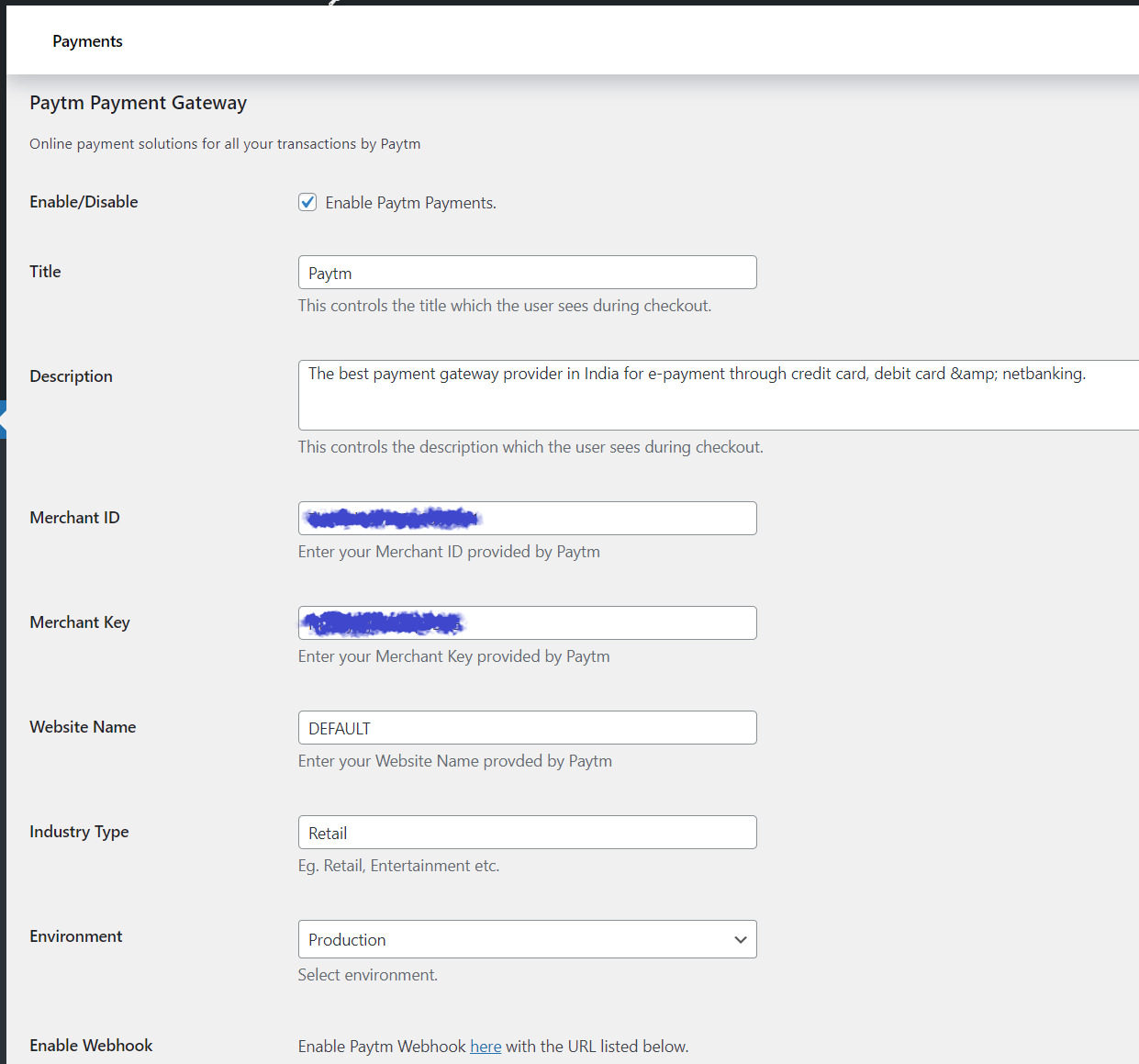1139x1064 pixels.
Task: Click 'Eg. Retail, Entertainment etc.' hint text
Action: point(398,866)
